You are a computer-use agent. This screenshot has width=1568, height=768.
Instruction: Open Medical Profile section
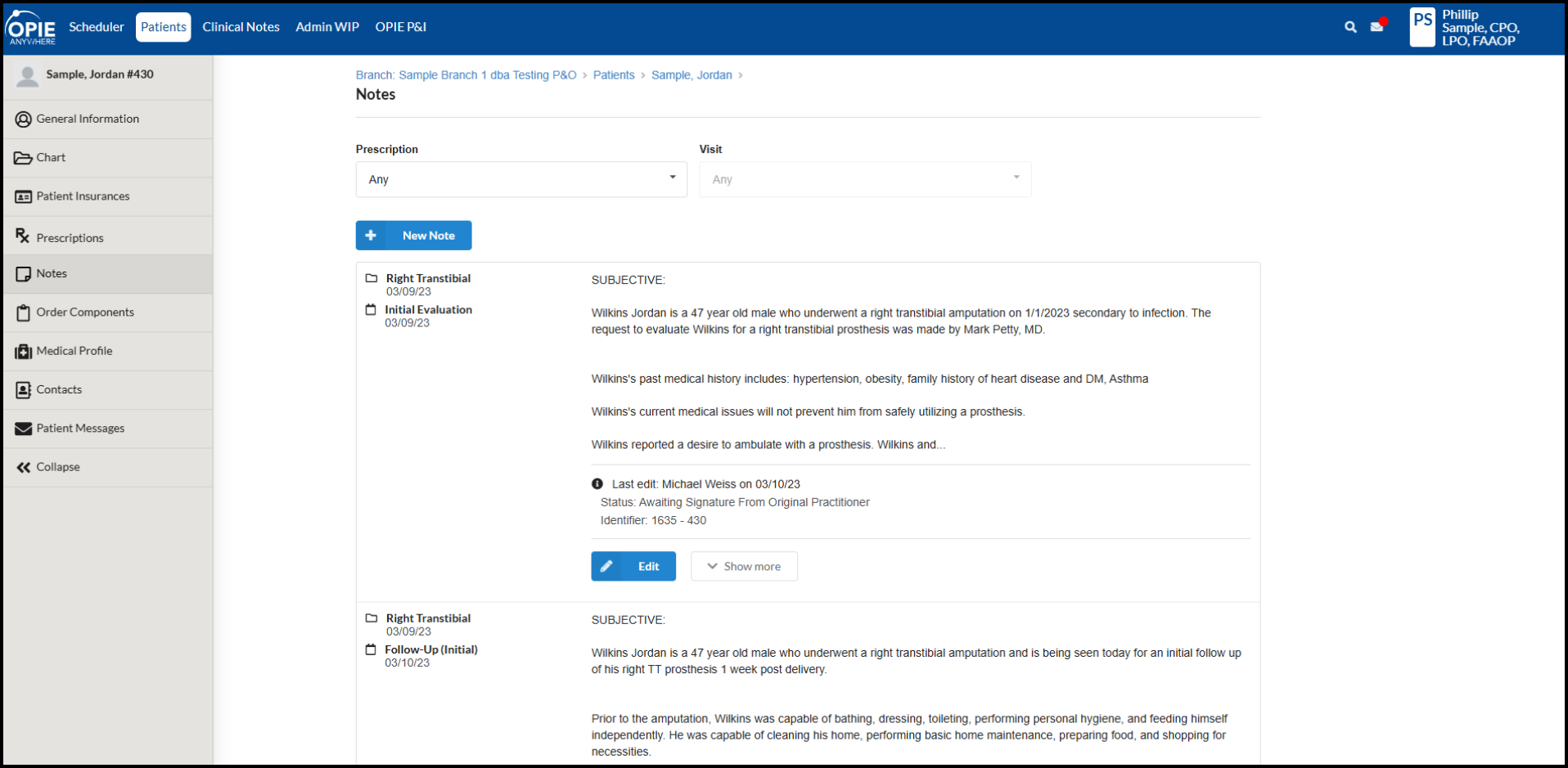click(x=108, y=352)
